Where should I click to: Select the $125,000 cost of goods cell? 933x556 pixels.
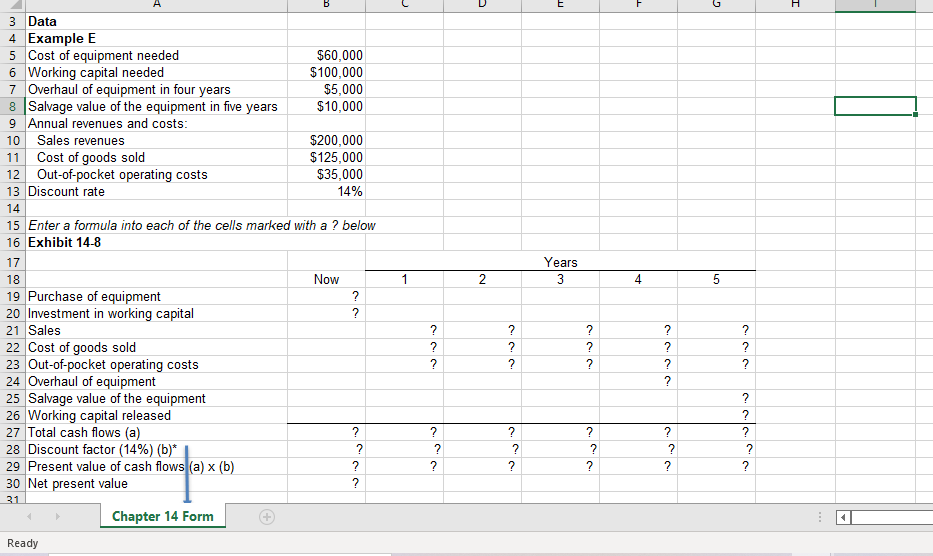click(x=326, y=158)
